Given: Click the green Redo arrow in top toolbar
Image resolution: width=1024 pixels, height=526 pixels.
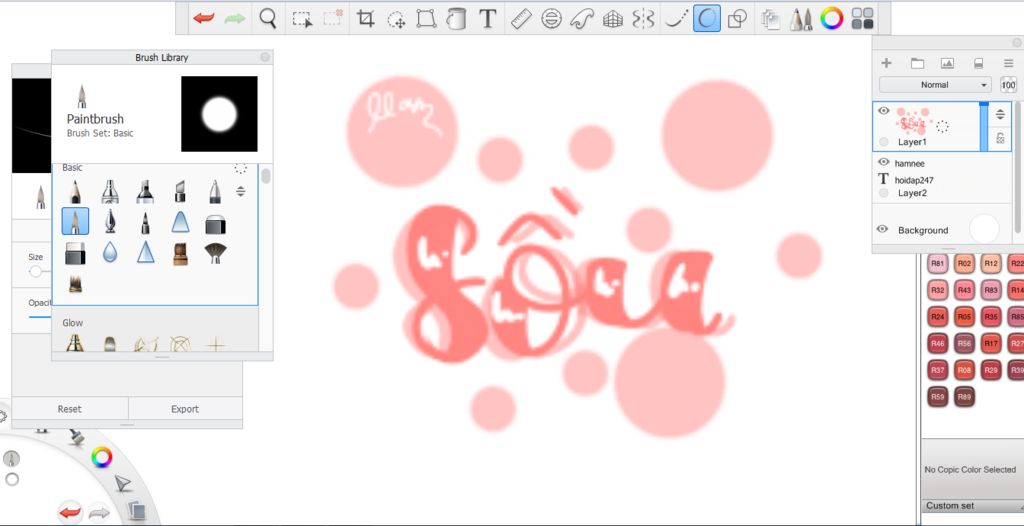Looking at the screenshot, I should [x=234, y=18].
